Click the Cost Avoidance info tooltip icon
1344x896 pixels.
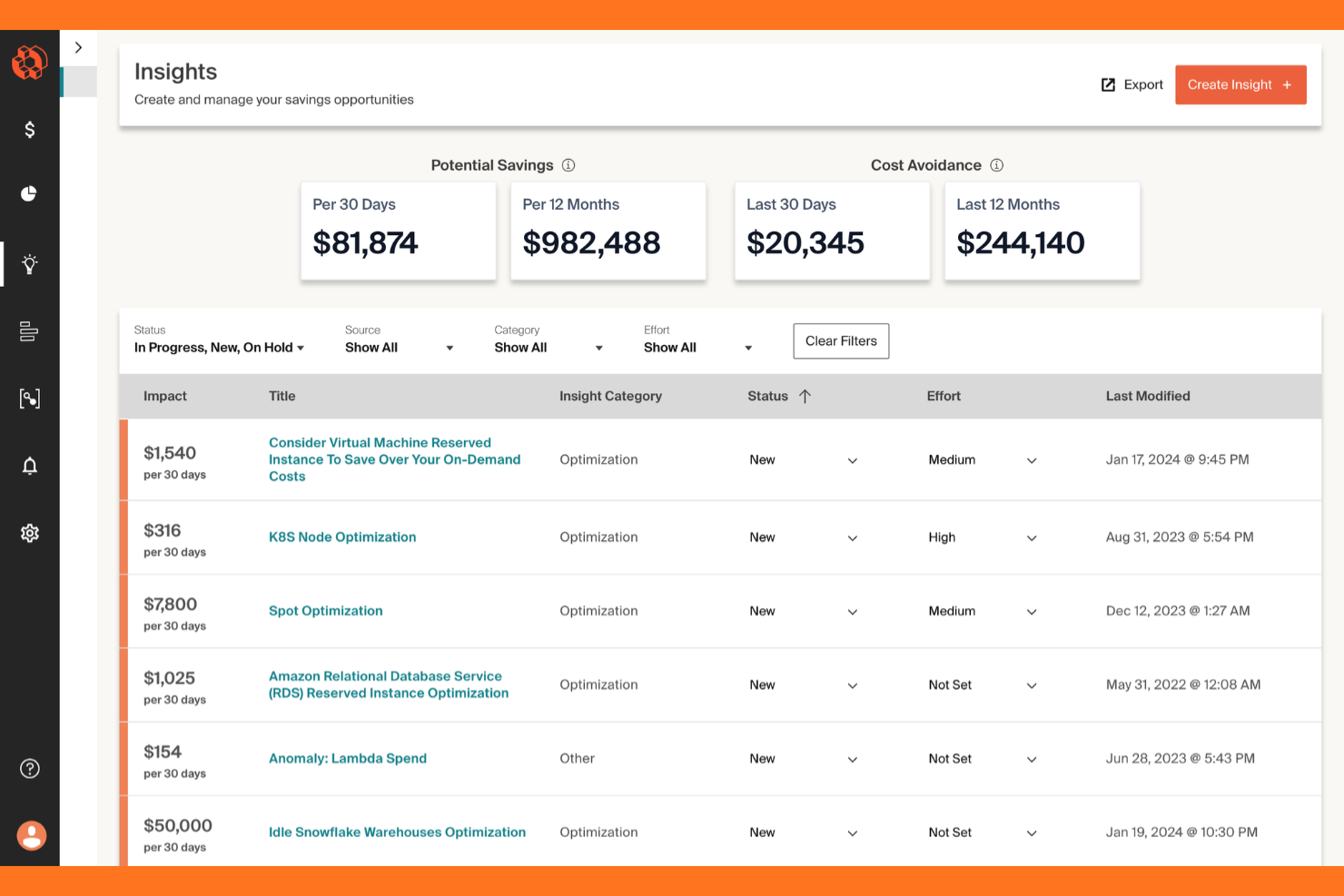tap(996, 164)
